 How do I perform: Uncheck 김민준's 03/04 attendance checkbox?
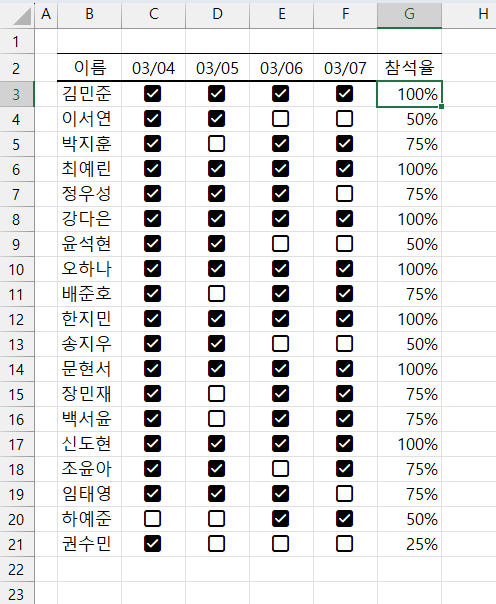(152, 94)
